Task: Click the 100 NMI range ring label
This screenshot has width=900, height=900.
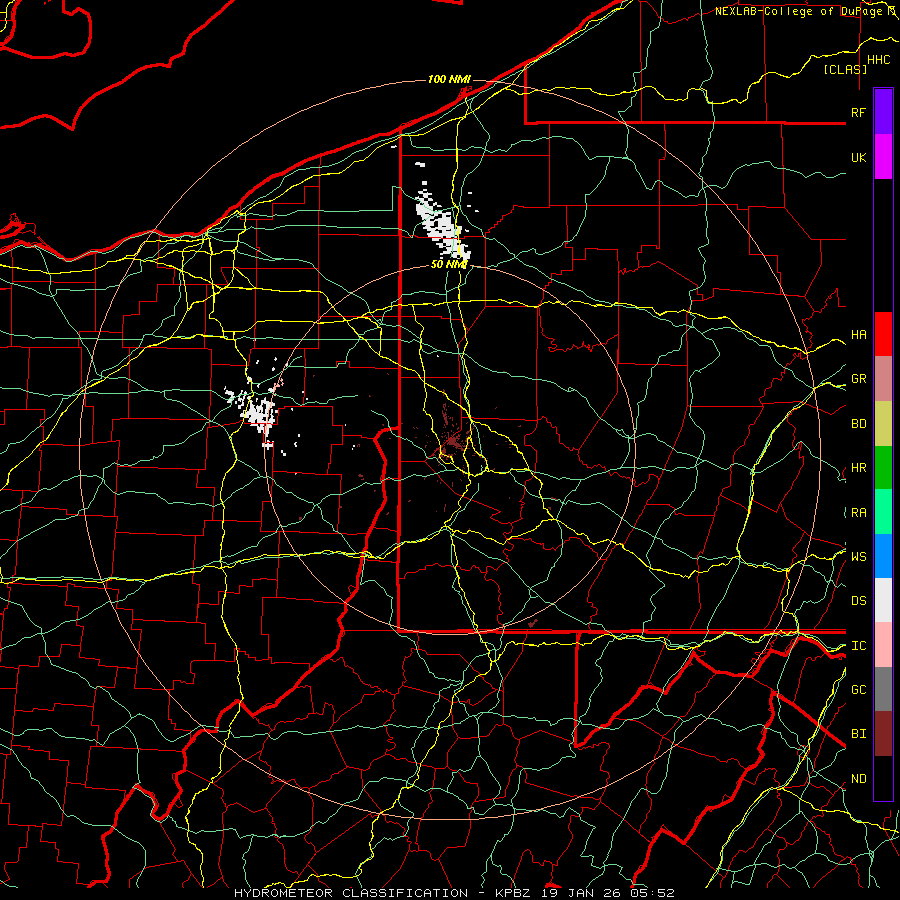Action: (449, 79)
